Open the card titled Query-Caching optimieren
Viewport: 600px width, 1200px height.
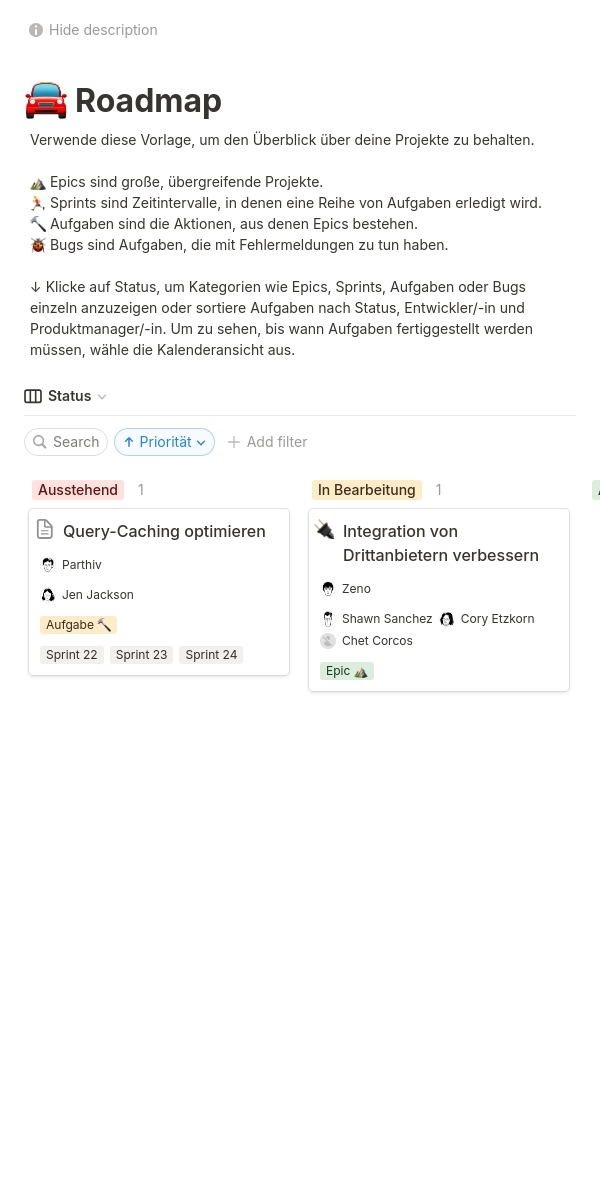164,531
